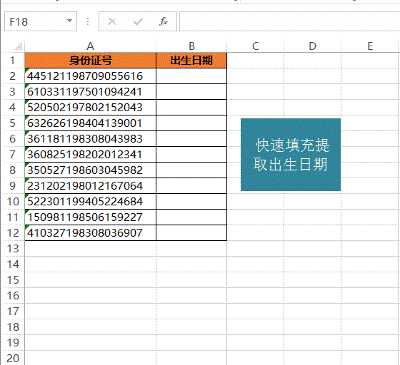The width and height of the screenshot is (400, 365).
Task: Select cell with 445121198709055616
Action: pos(90,76)
